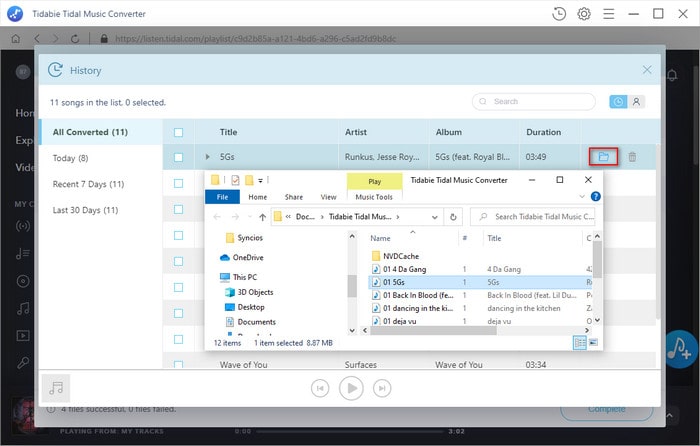Open Explorer help question mark

596,196
